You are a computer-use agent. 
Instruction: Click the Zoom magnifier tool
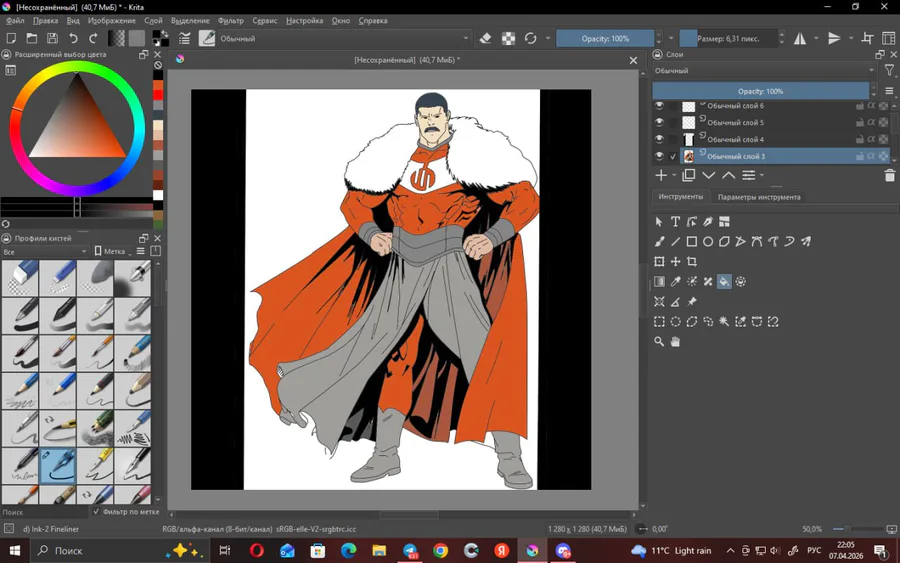[659, 342]
